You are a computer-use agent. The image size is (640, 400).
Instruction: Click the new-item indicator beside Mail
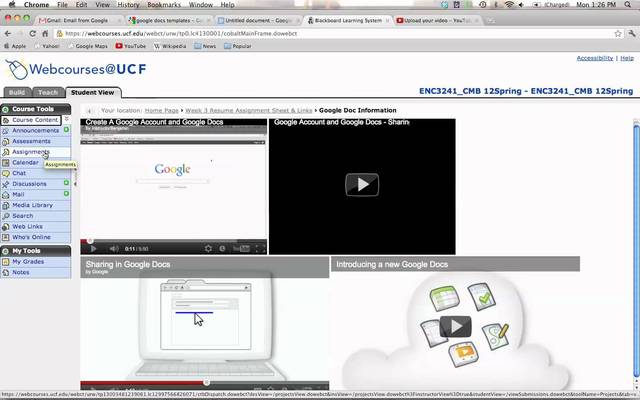coord(66,193)
